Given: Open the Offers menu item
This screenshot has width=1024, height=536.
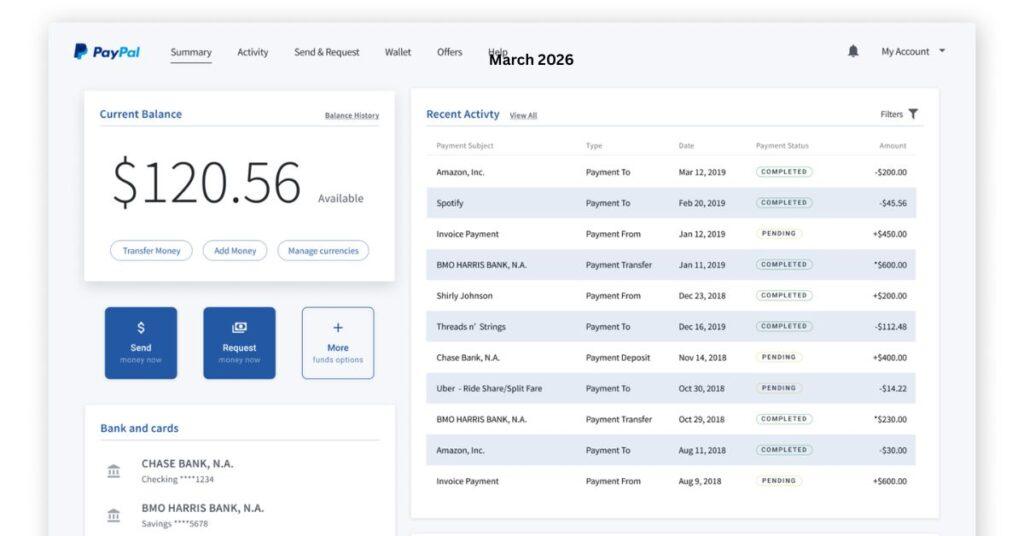Looking at the screenshot, I should [x=449, y=52].
